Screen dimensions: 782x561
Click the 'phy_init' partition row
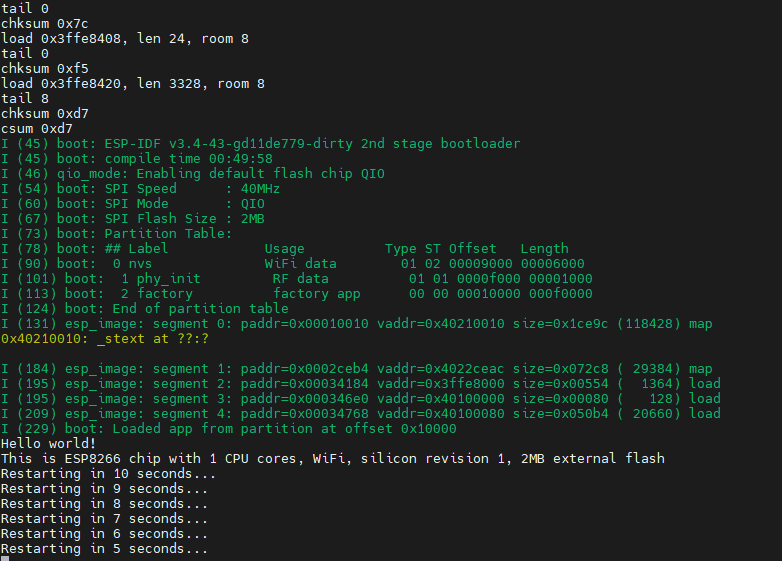point(300,278)
